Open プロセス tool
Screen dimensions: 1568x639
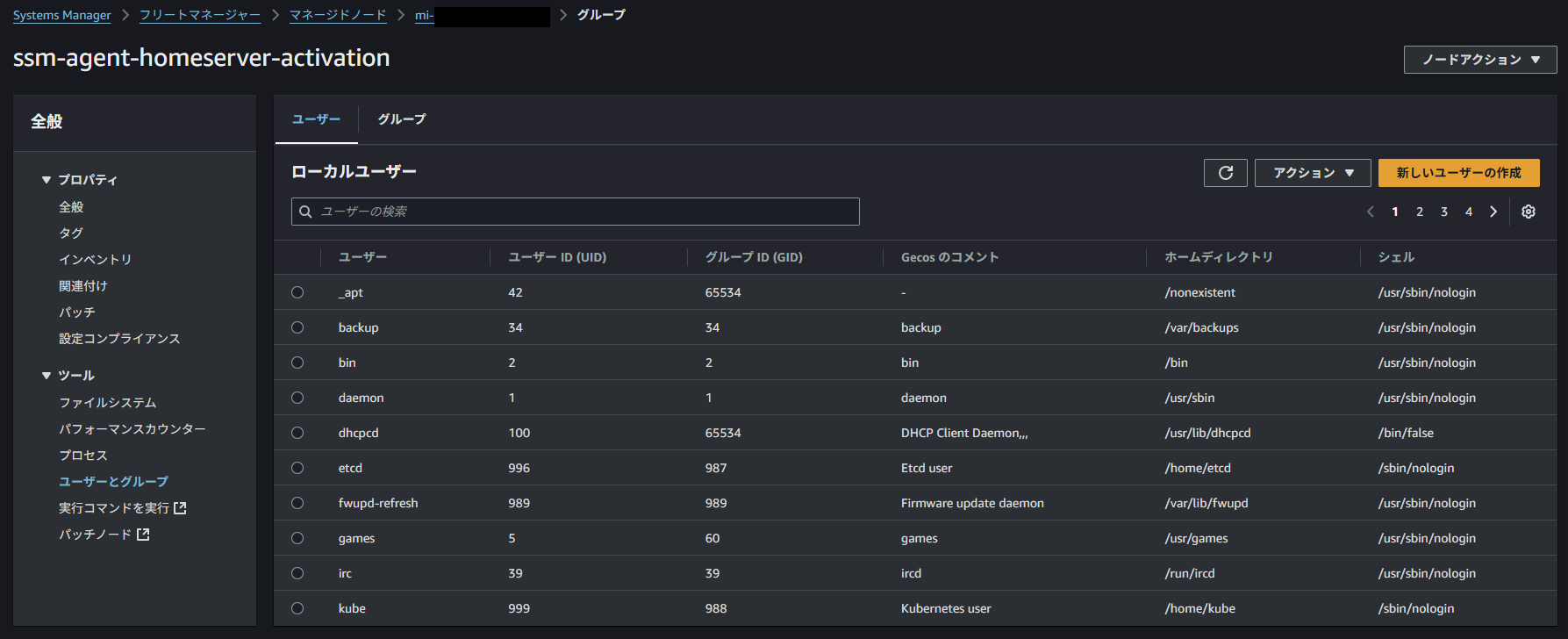[82, 456]
